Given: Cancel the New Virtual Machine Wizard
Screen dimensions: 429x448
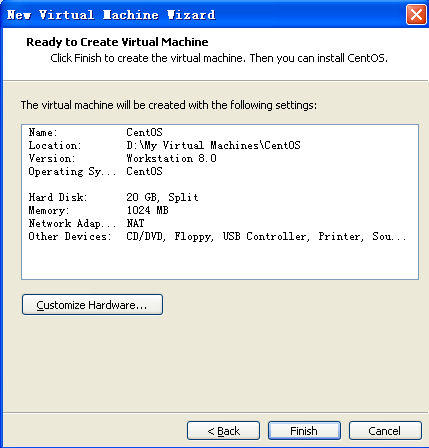Looking at the screenshot, I should 385,431.
